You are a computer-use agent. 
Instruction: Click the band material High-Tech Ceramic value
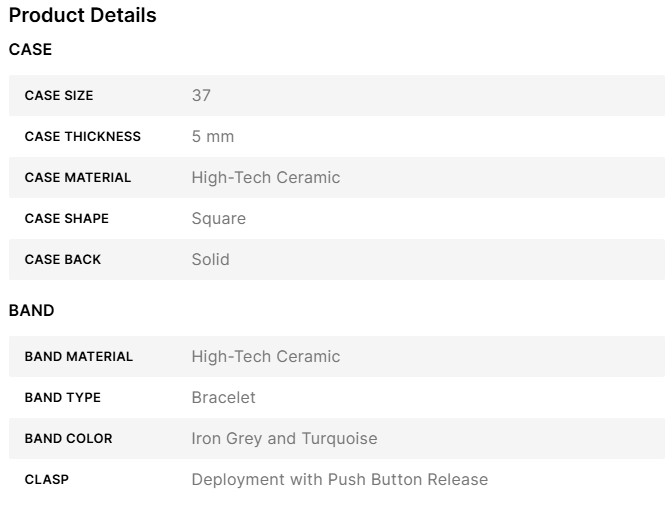click(x=266, y=357)
